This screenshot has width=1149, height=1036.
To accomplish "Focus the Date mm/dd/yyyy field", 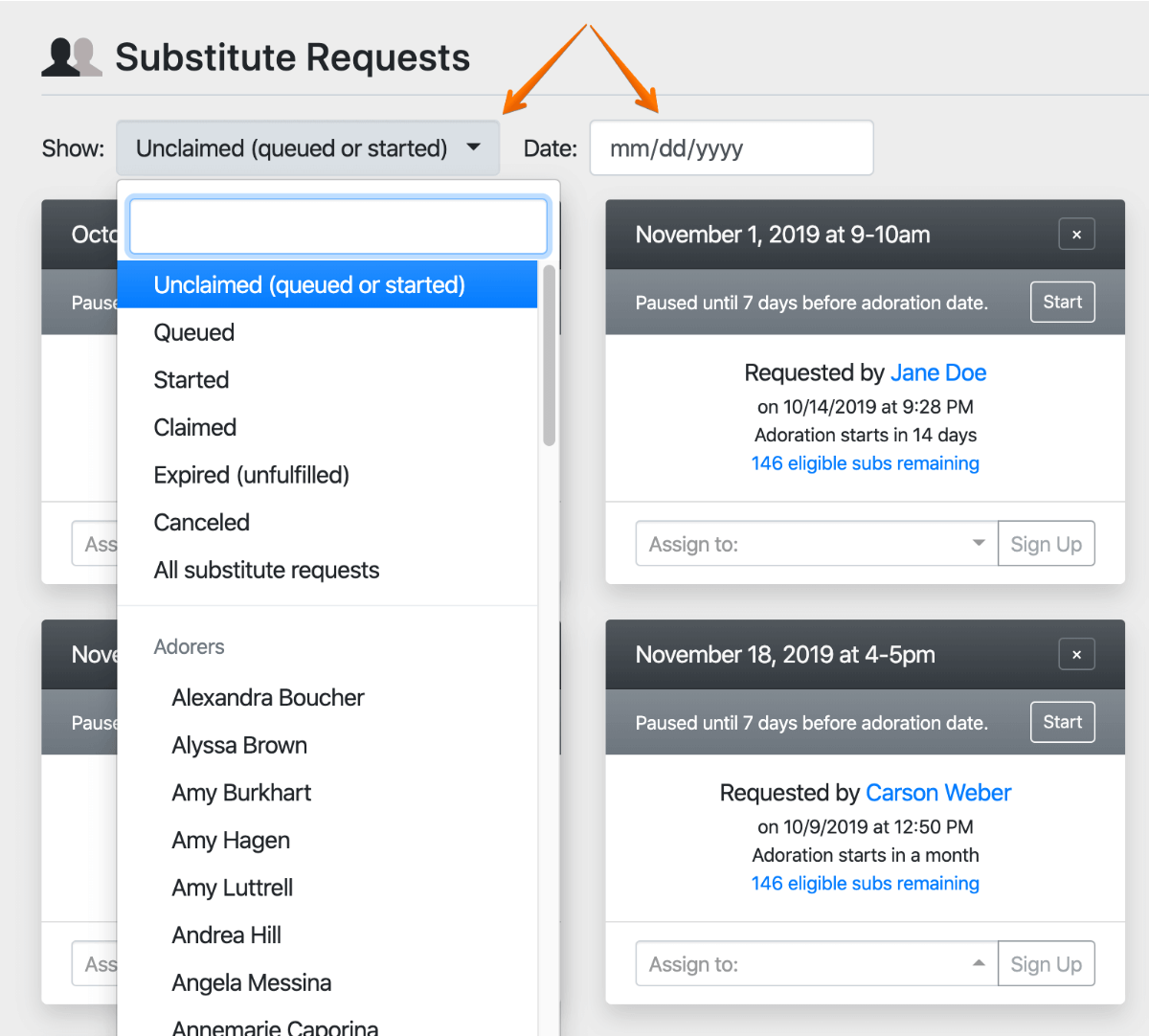I will pos(731,148).
